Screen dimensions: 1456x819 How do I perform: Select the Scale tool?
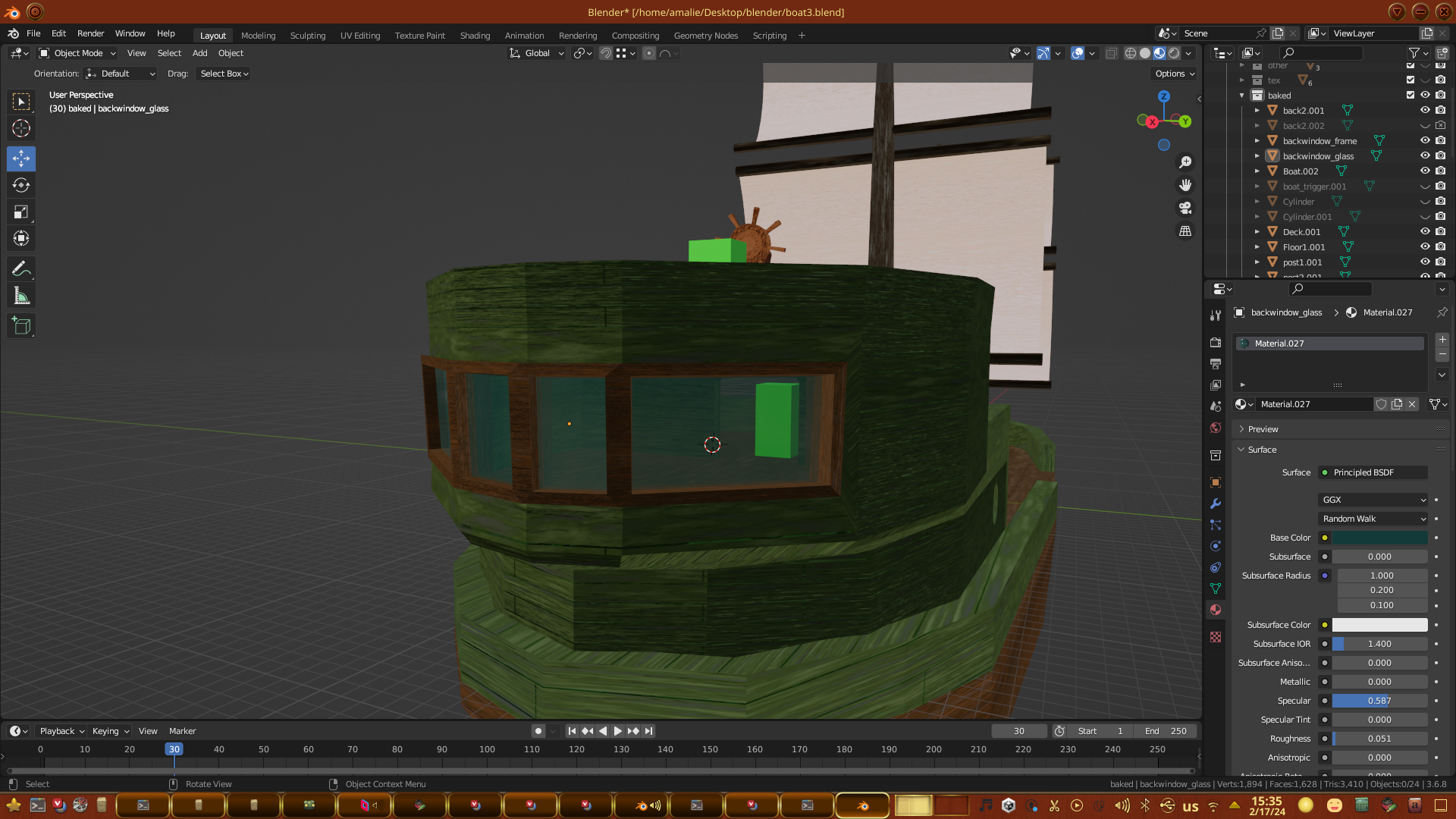tap(21, 212)
